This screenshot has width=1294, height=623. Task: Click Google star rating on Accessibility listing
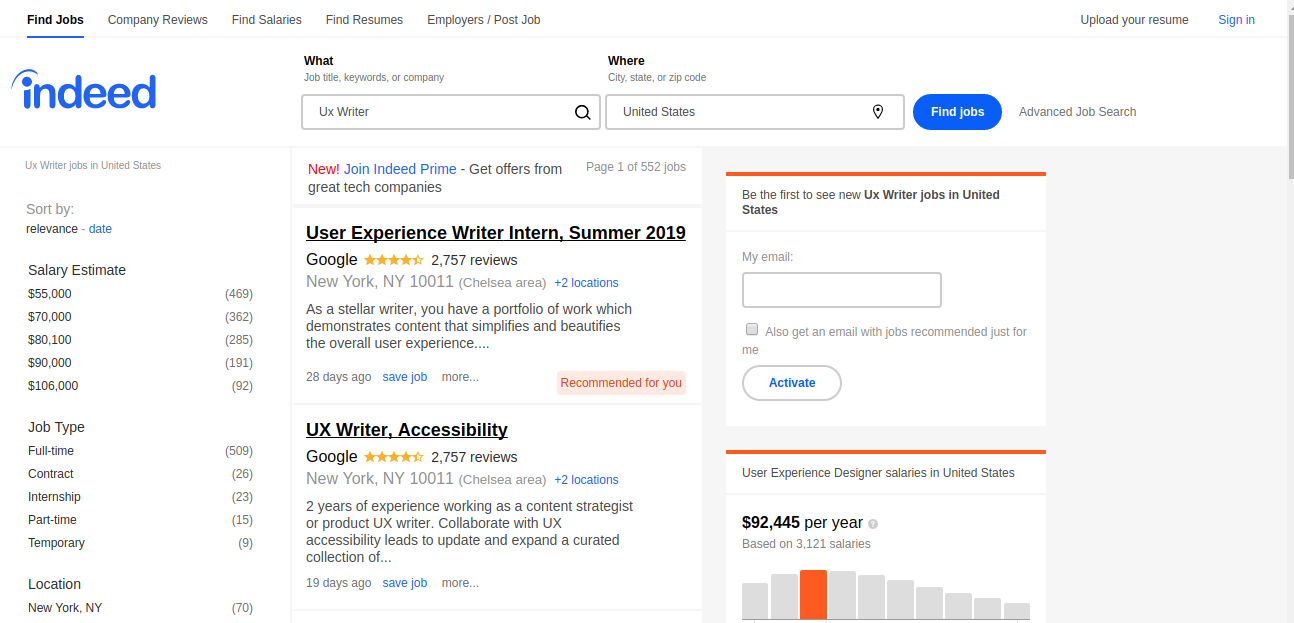(x=394, y=457)
